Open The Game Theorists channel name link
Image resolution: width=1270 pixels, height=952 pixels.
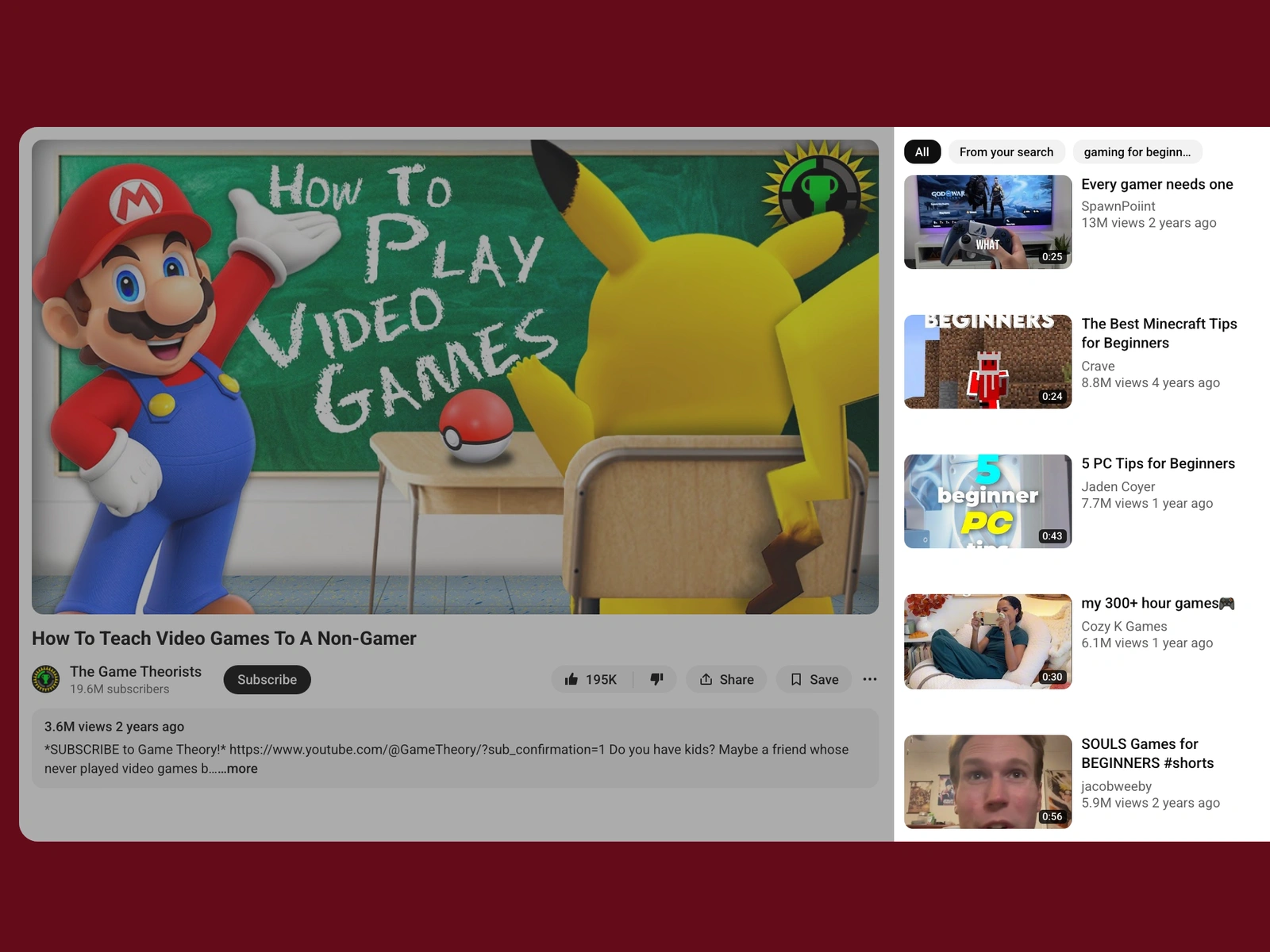[136, 671]
